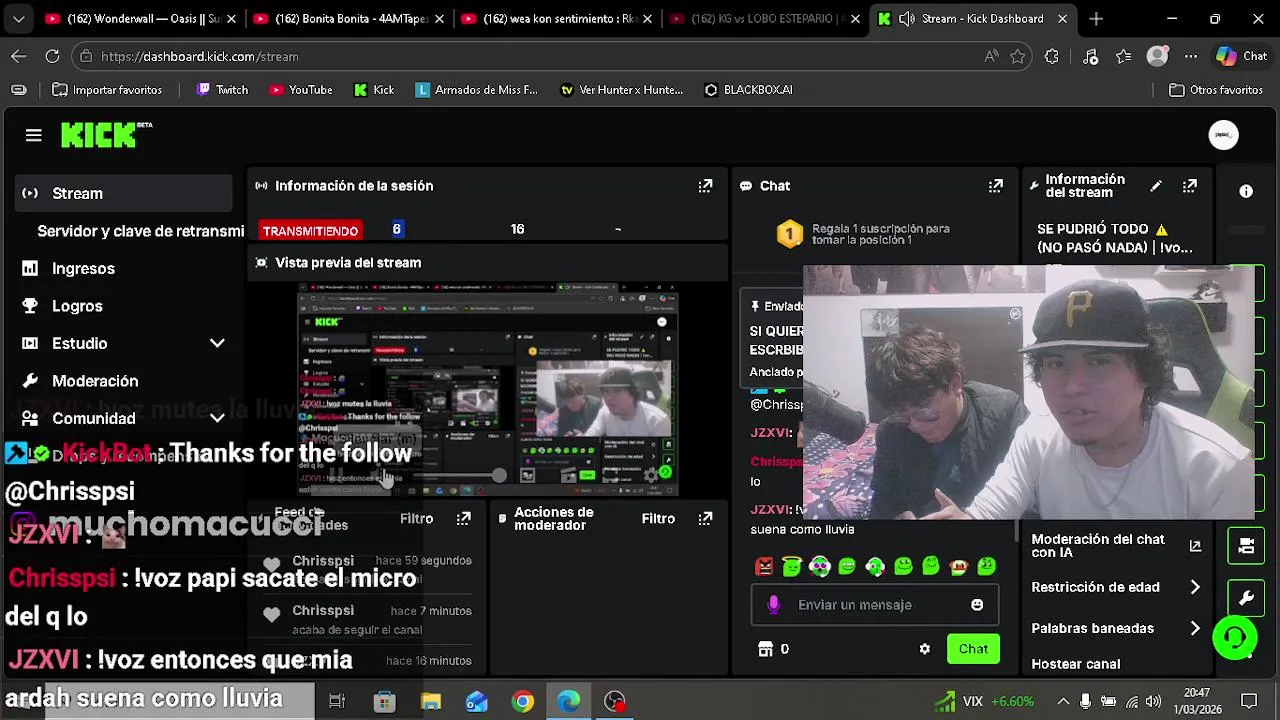This screenshot has width=1280, height=720.
Task: Pick the angry red emote
Action: click(x=764, y=567)
